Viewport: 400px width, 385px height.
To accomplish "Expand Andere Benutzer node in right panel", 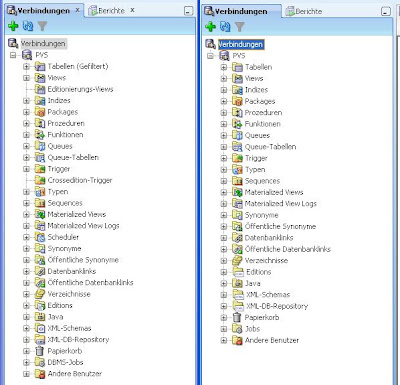I will click(x=224, y=340).
